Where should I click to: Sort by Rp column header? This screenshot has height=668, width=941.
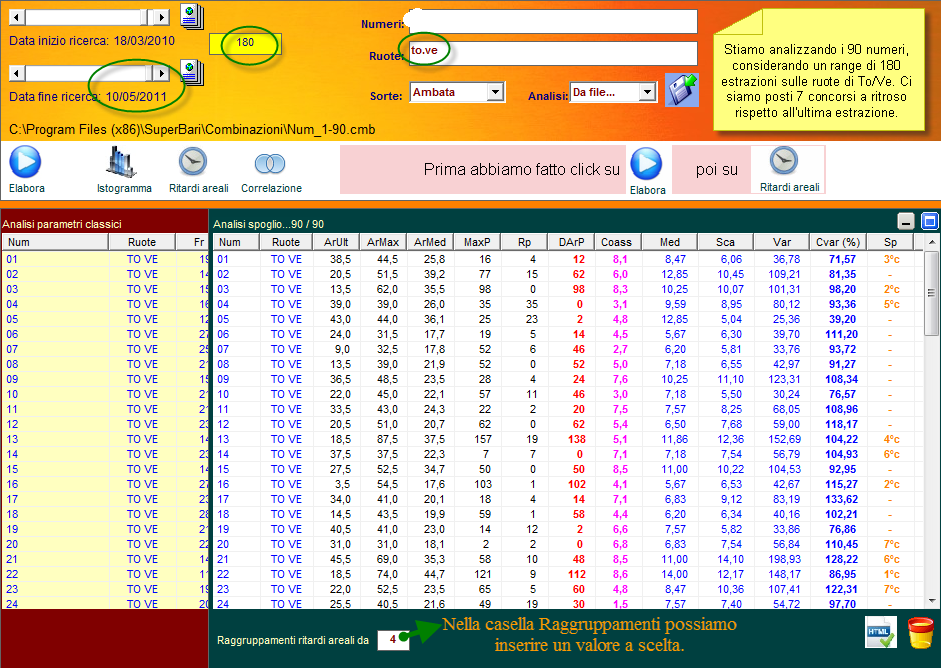pyautogui.click(x=524, y=242)
